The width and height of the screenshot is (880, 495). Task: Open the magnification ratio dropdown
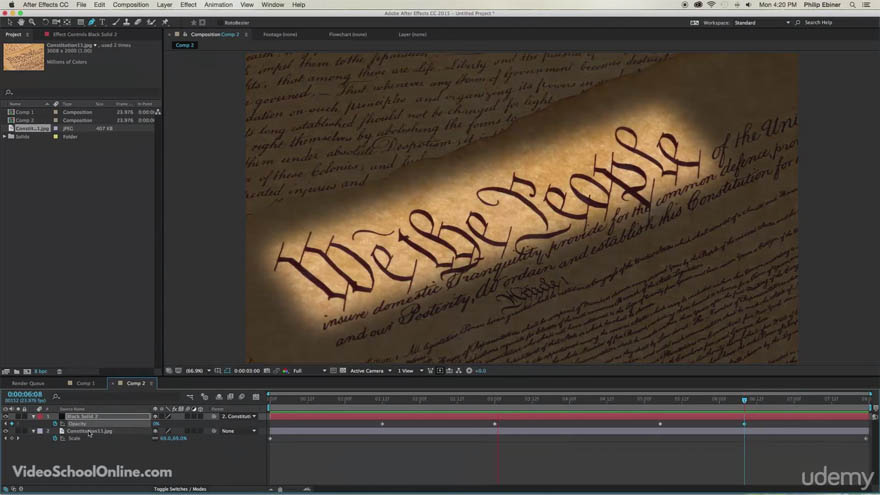pos(198,371)
